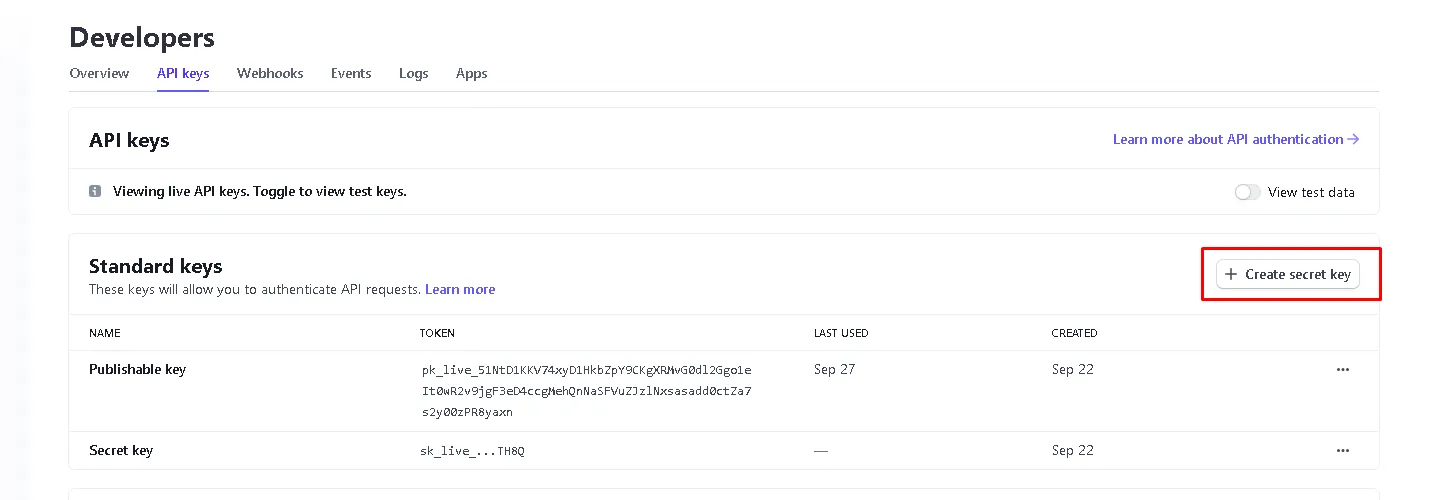Click the Publishable key name
The image size is (1431, 500).
pyautogui.click(x=138, y=369)
